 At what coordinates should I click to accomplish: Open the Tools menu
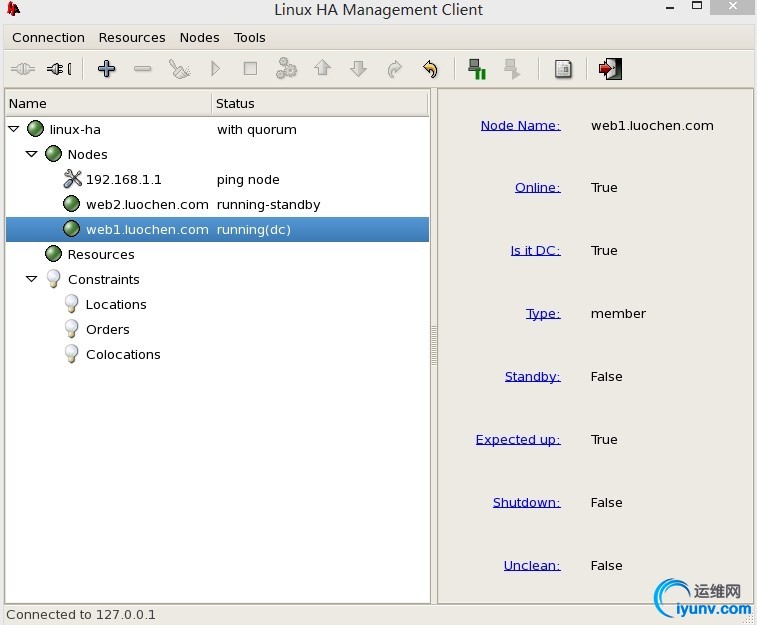pos(250,38)
